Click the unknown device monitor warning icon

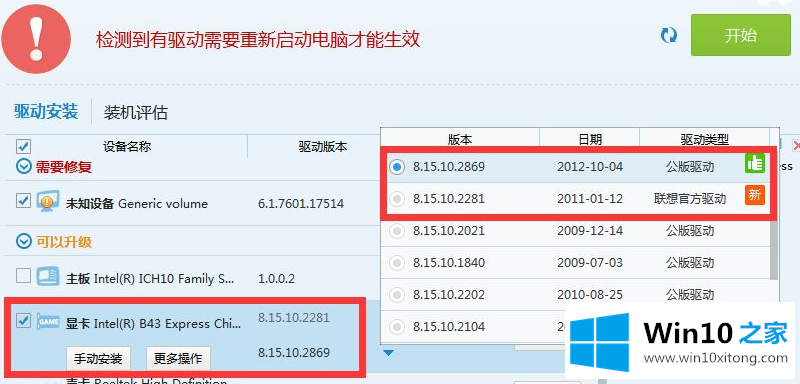pos(48,202)
